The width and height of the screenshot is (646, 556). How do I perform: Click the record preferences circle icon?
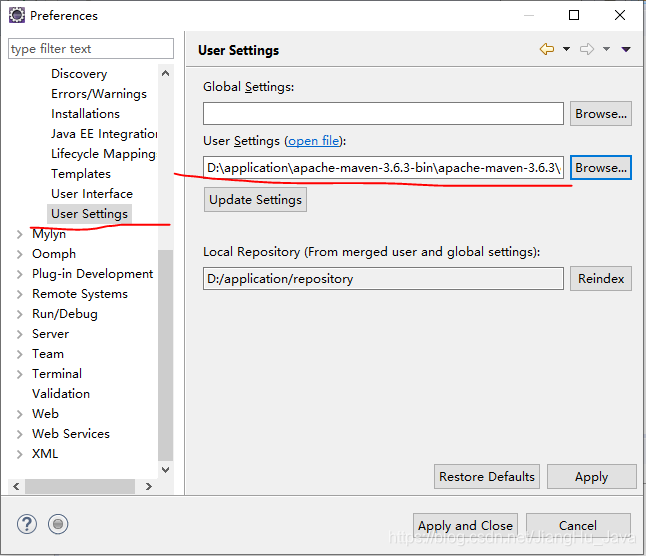(x=58, y=524)
